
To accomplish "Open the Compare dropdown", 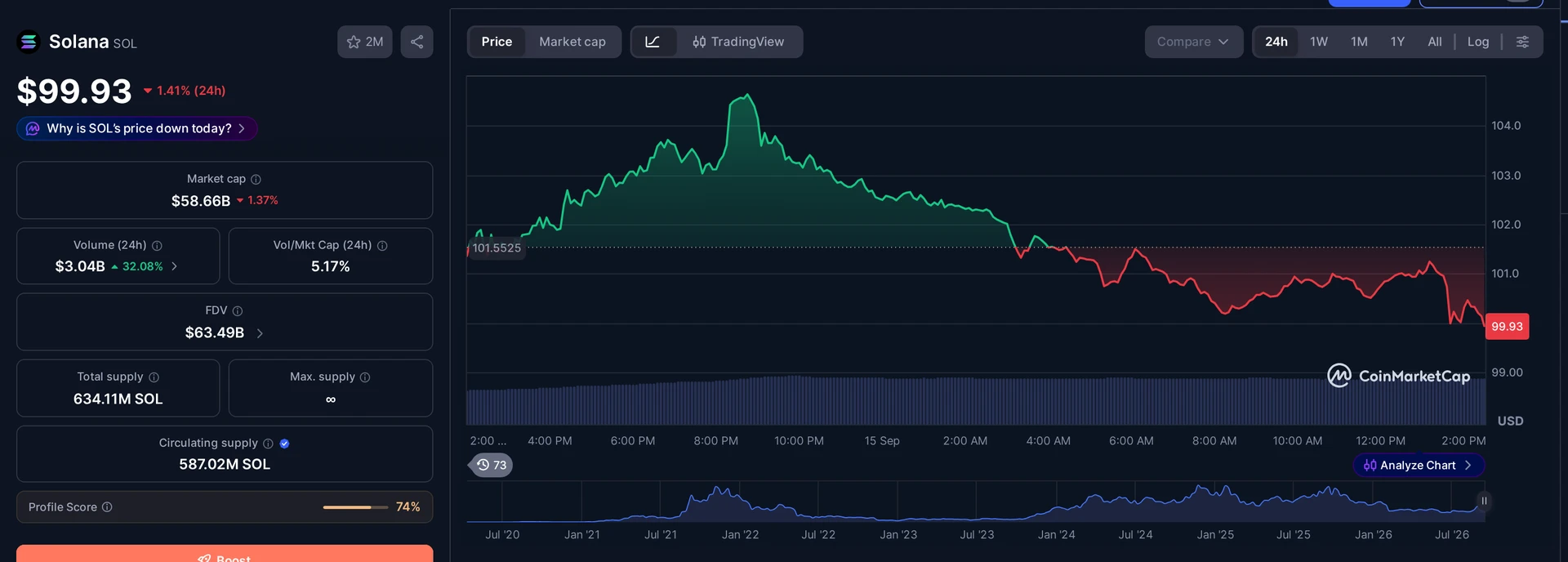I will (x=1193, y=42).
